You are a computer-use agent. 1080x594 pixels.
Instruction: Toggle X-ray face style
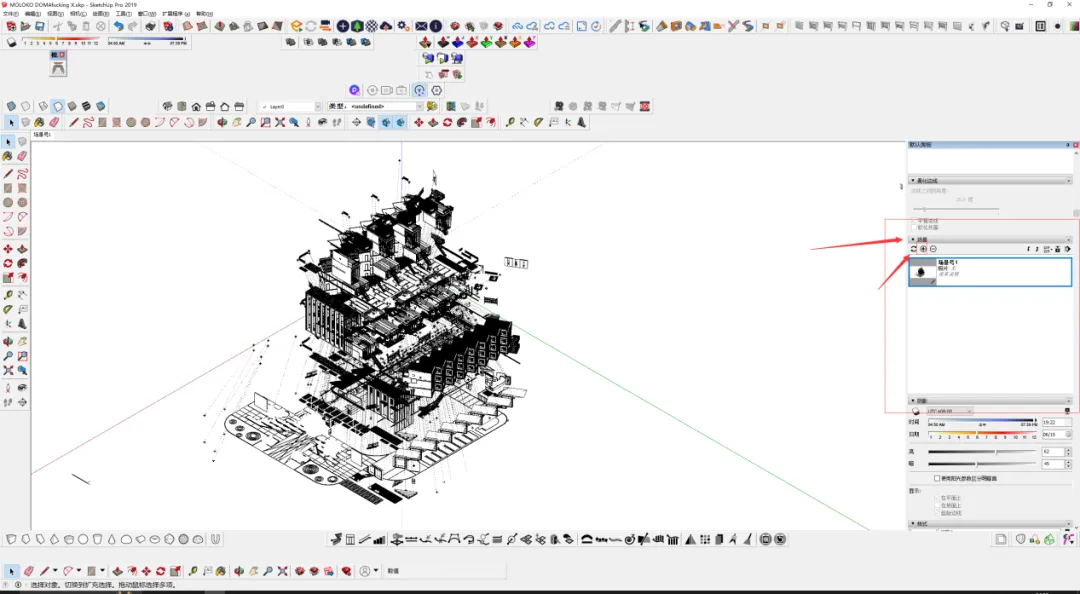click(11, 106)
